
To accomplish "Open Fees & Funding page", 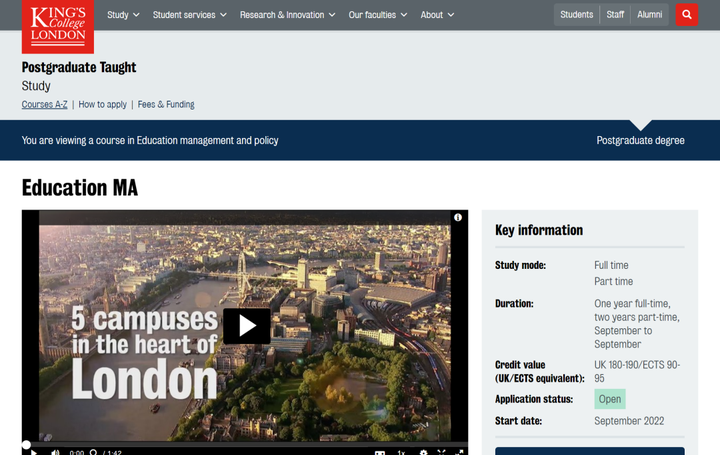I will point(166,104).
